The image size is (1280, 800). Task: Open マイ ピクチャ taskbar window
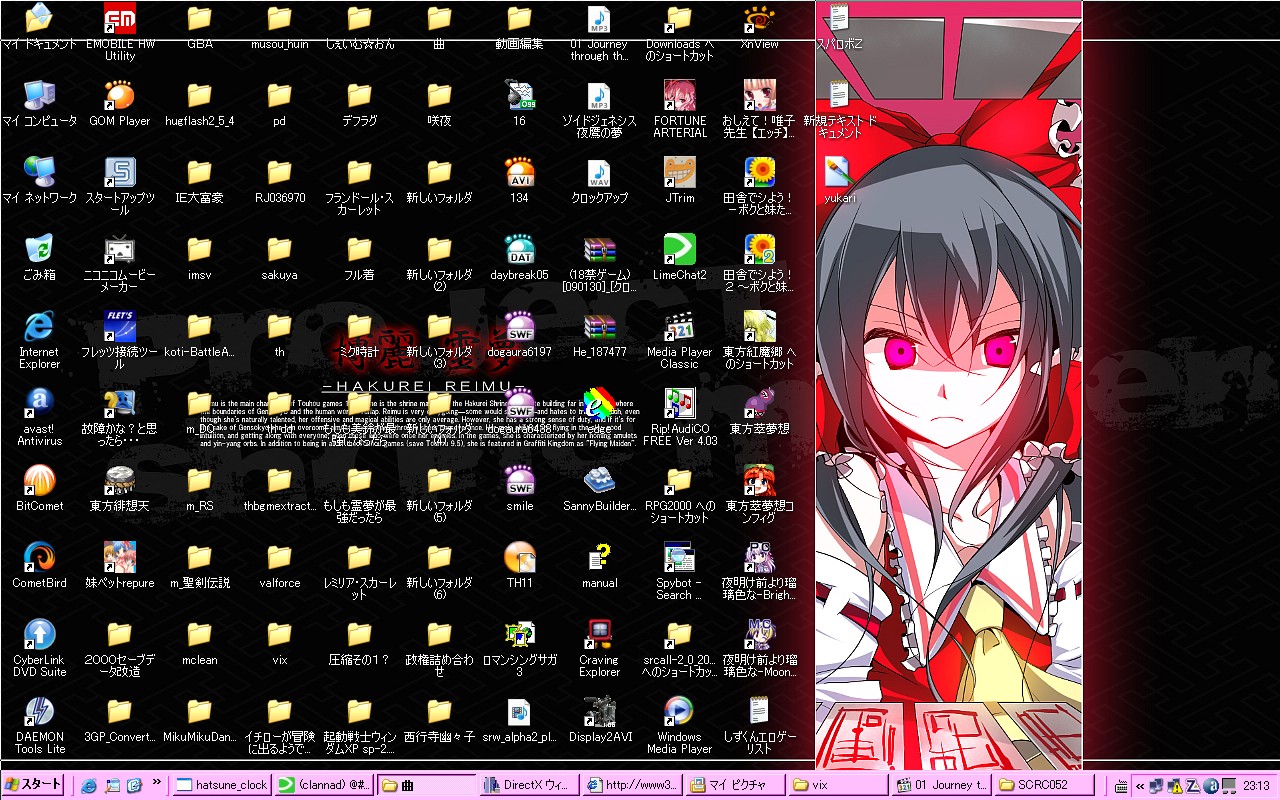(735, 785)
